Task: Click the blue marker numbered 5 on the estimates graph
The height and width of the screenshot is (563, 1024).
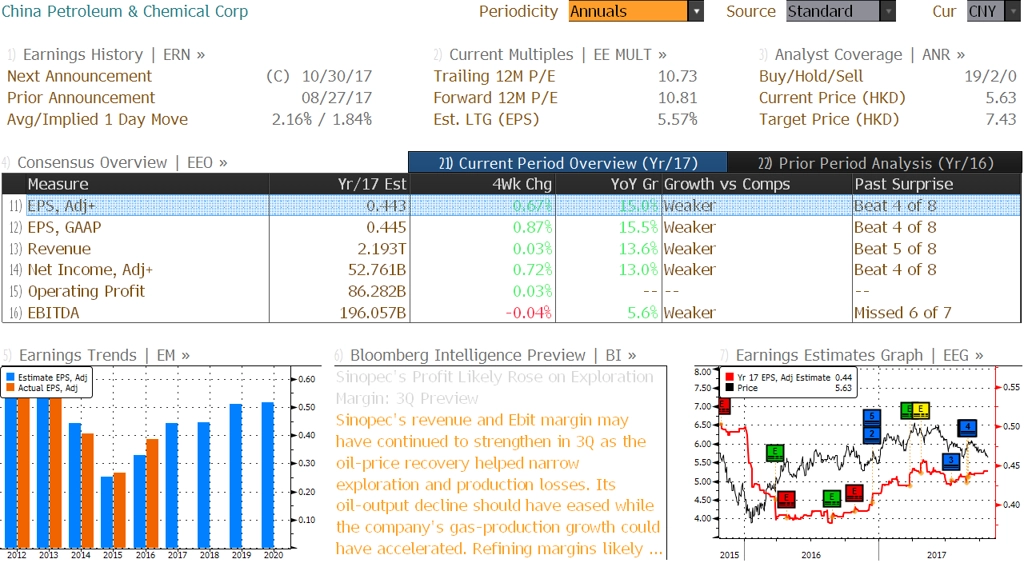Action: pos(872,417)
